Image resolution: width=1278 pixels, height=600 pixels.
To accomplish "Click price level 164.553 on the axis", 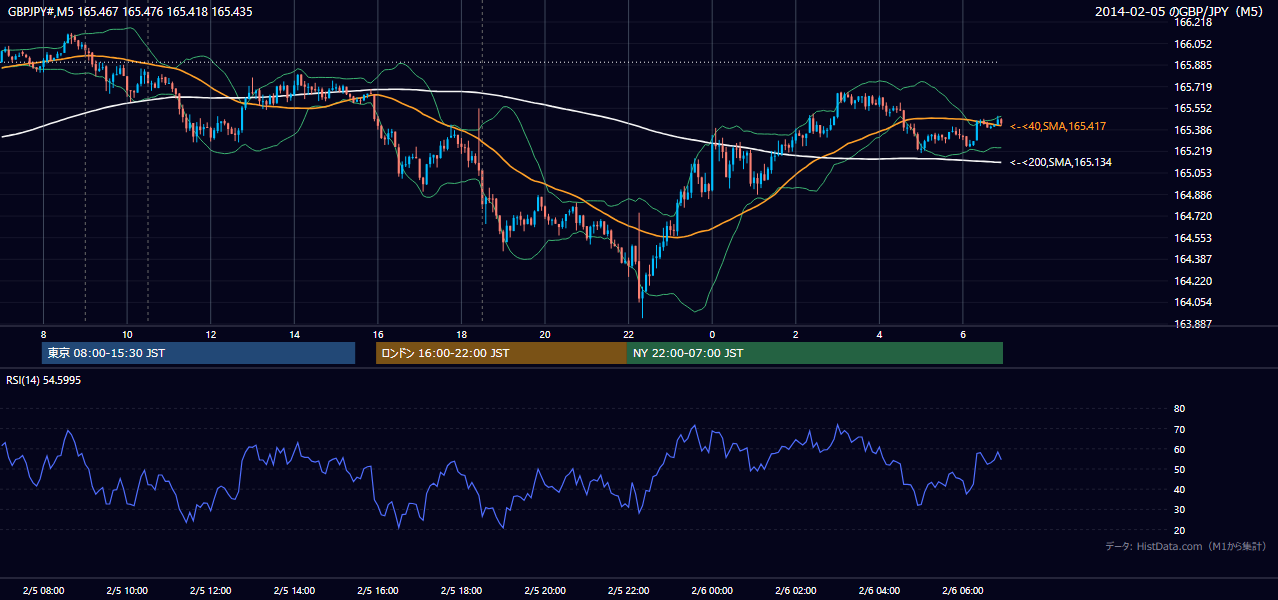I will (1193, 238).
